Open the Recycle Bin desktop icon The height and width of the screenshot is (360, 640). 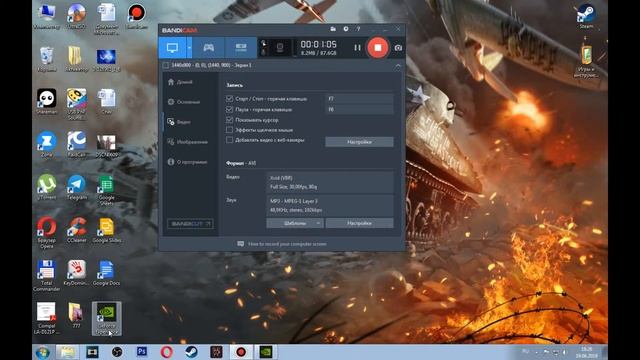pos(47,59)
